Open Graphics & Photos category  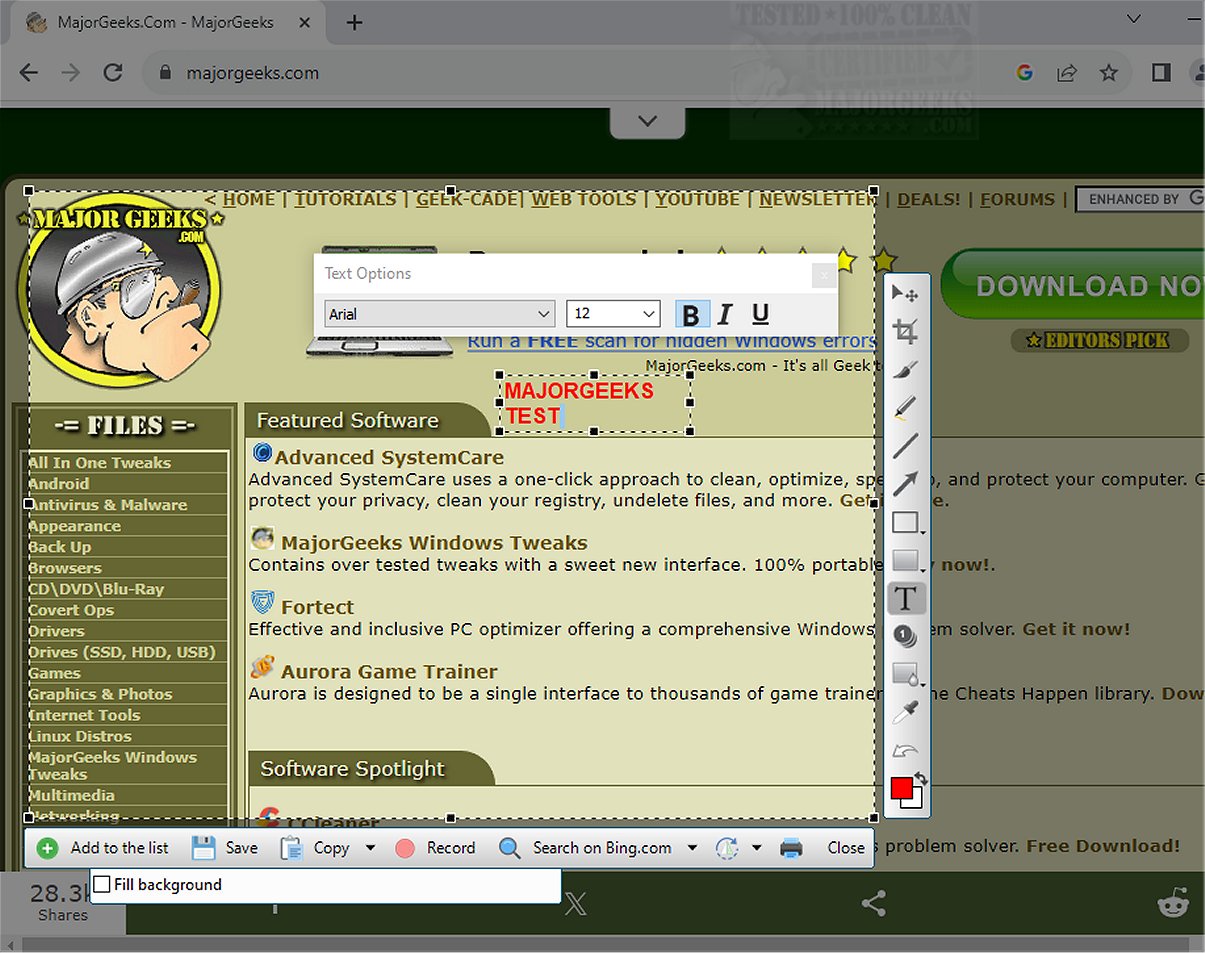click(100, 694)
